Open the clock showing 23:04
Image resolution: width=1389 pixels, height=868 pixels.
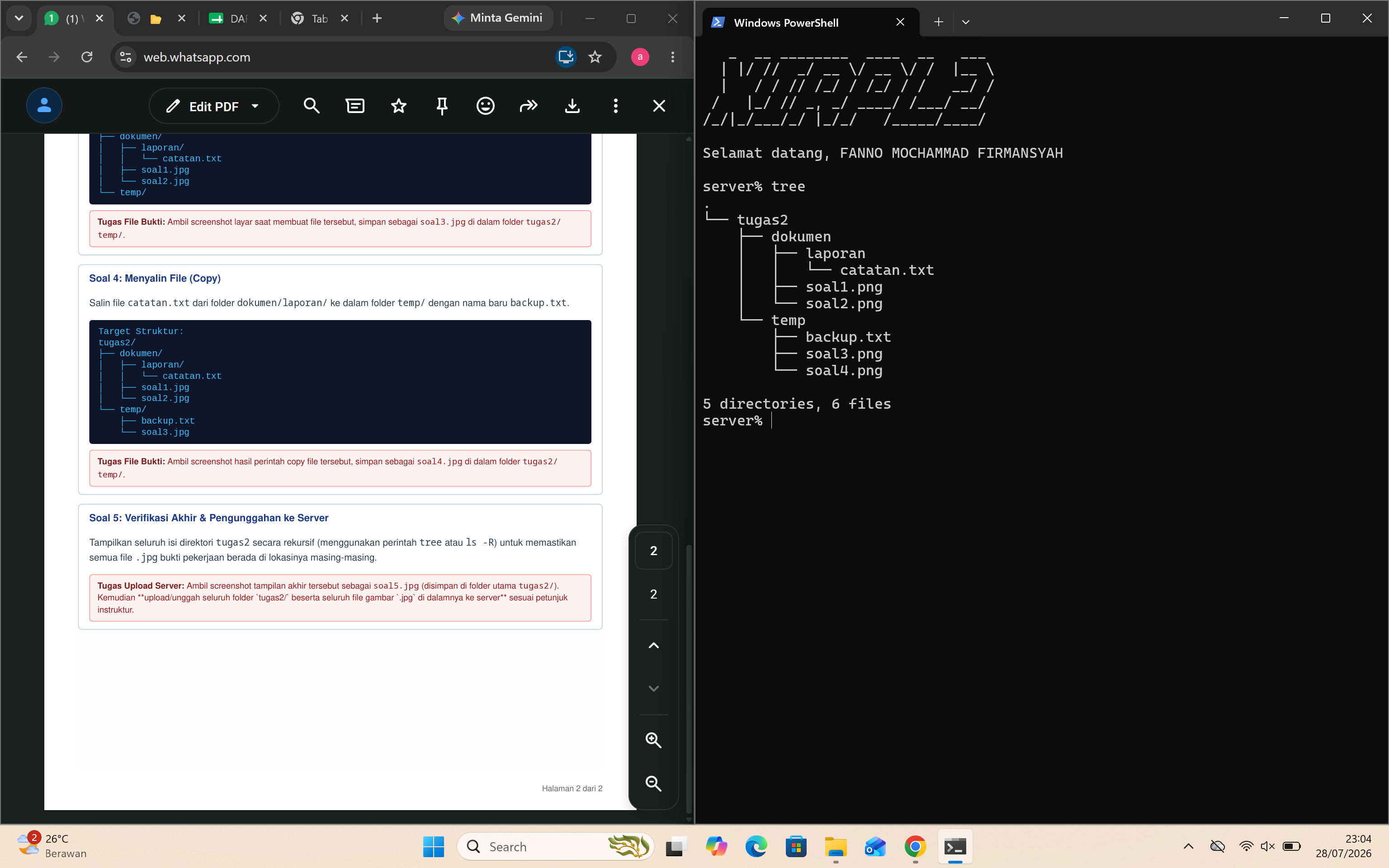click(x=1344, y=846)
